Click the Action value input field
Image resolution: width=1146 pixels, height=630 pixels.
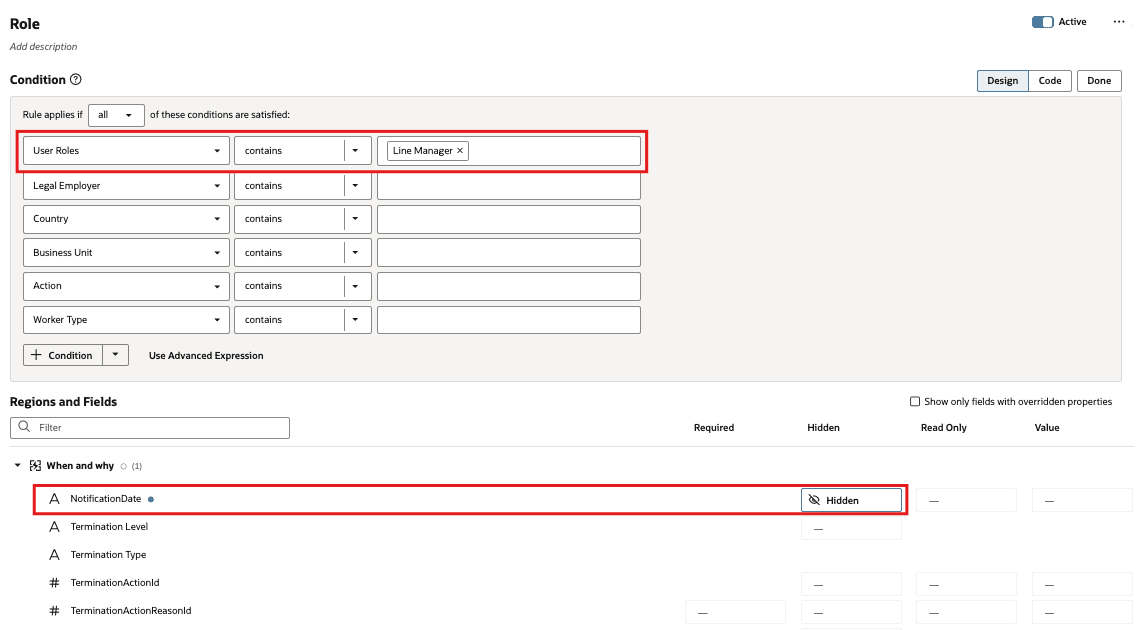click(509, 286)
